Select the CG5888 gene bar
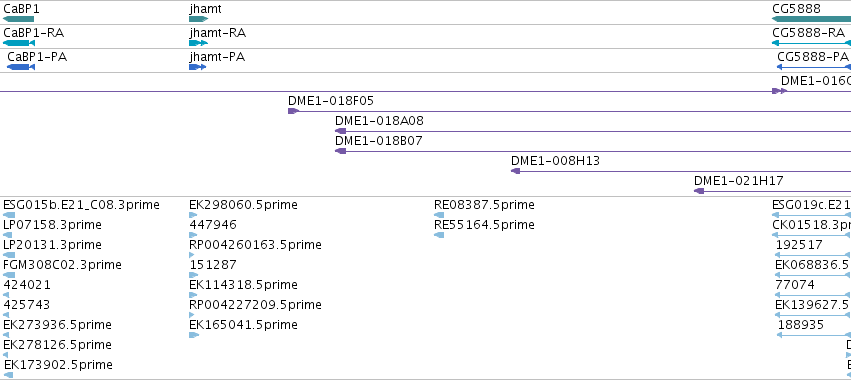The width and height of the screenshot is (851, 380). tap(811, 19)
